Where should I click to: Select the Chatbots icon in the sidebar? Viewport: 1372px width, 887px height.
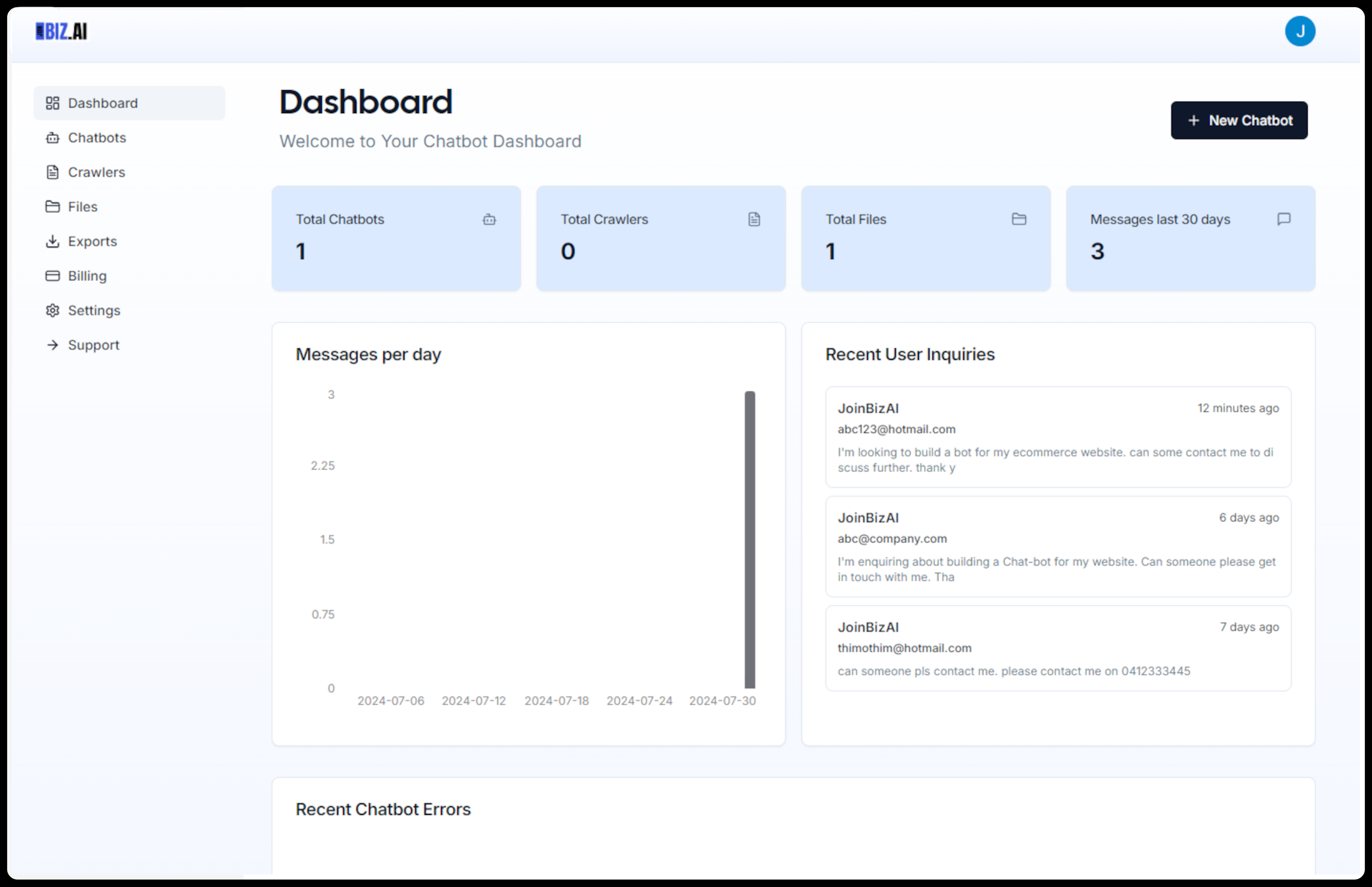point(53,138)
